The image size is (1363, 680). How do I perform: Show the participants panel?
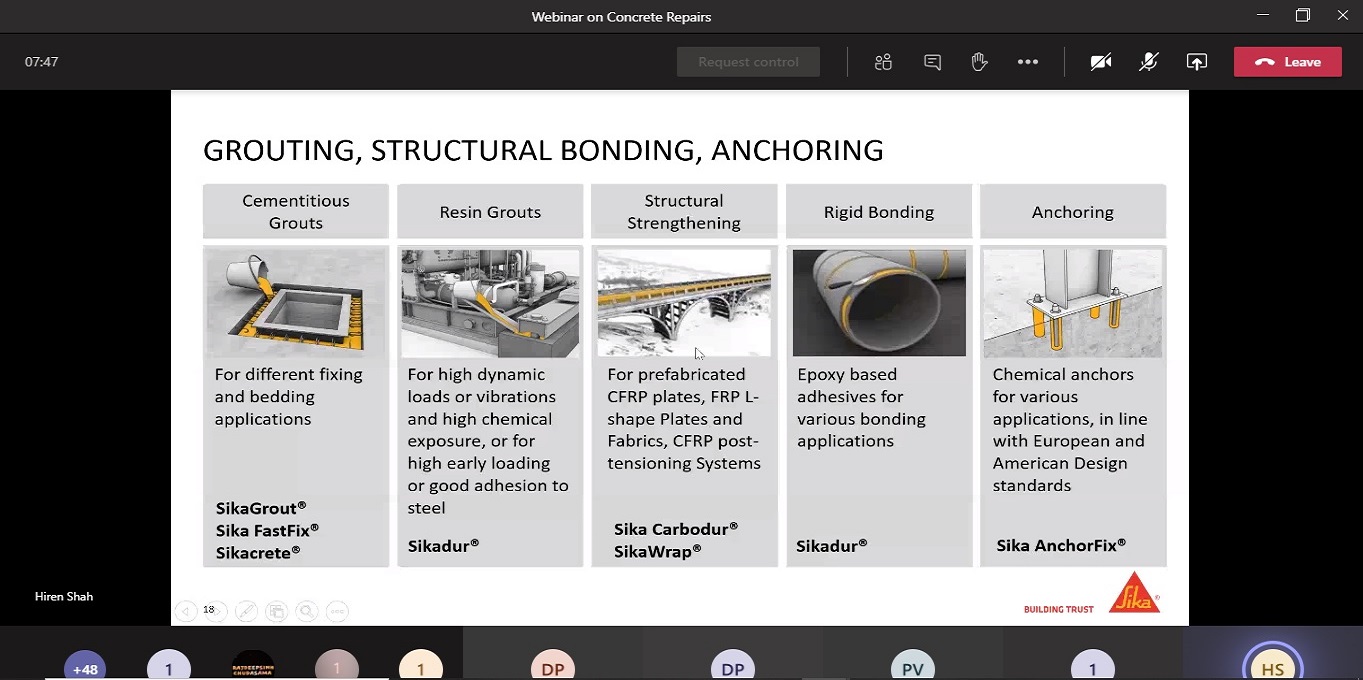[883, 62]
